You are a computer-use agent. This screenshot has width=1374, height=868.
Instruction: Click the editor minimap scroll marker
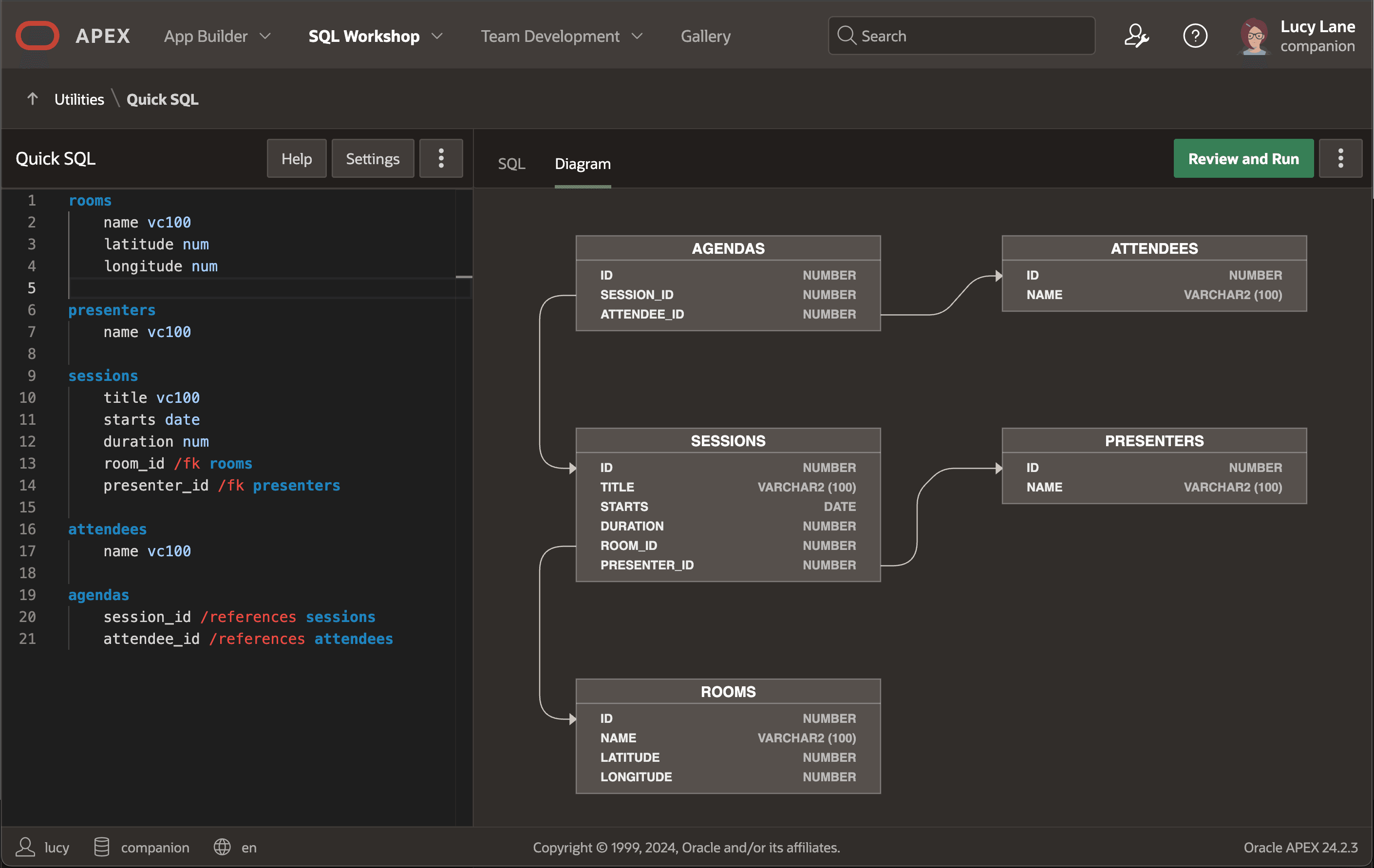(x=464, y=277)
